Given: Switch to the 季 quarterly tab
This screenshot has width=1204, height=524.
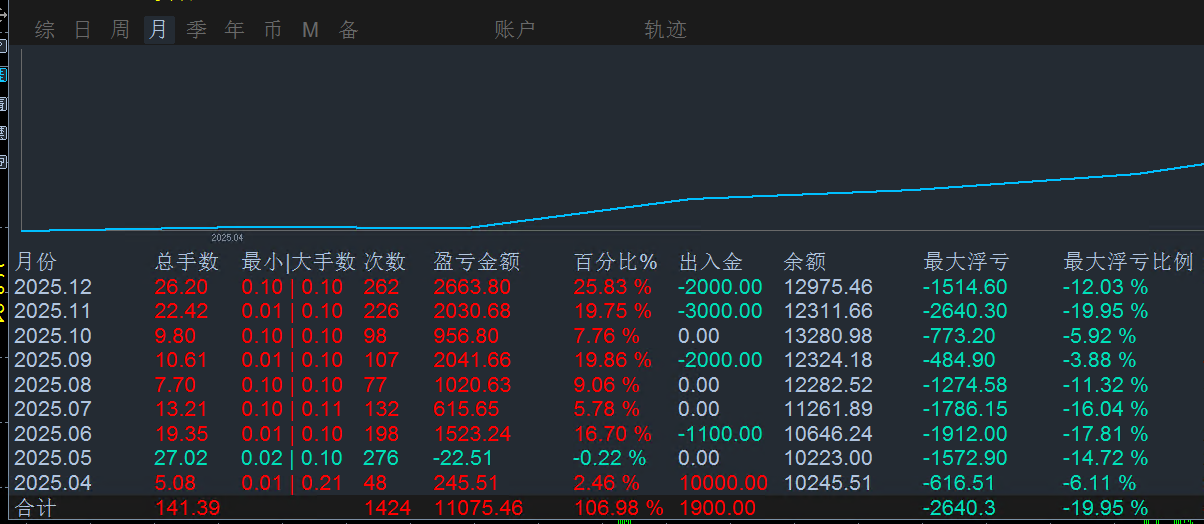Looking at the screenshot, I should pos(197,30).
